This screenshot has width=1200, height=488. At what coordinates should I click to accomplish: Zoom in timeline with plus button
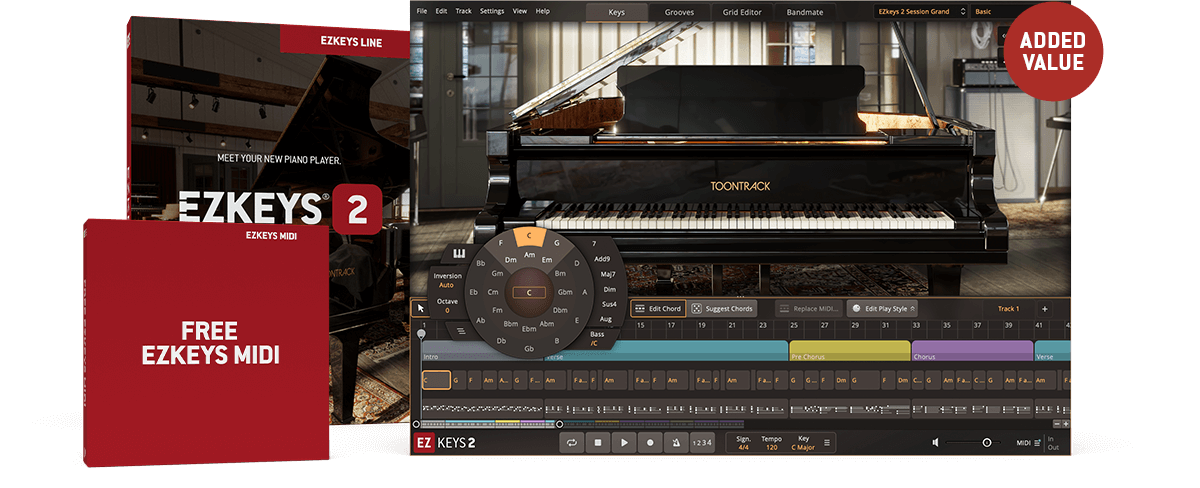[1065, 424]
